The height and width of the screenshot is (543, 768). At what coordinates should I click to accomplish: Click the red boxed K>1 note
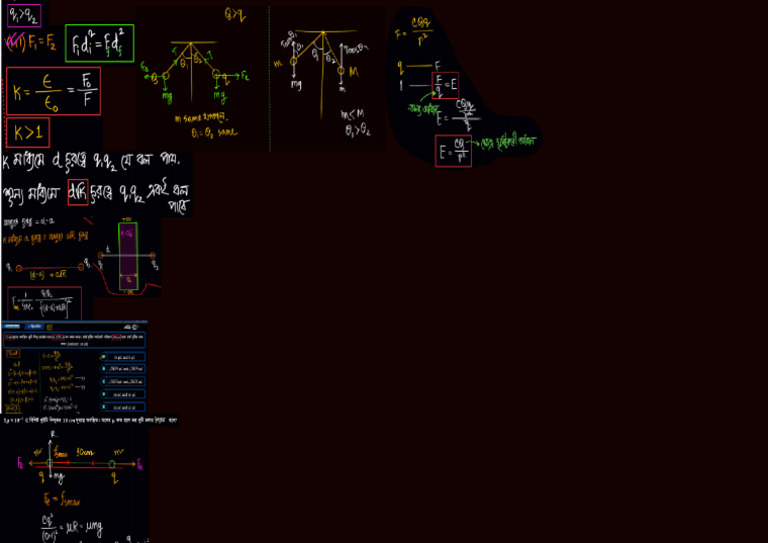(x=28, y=133)
